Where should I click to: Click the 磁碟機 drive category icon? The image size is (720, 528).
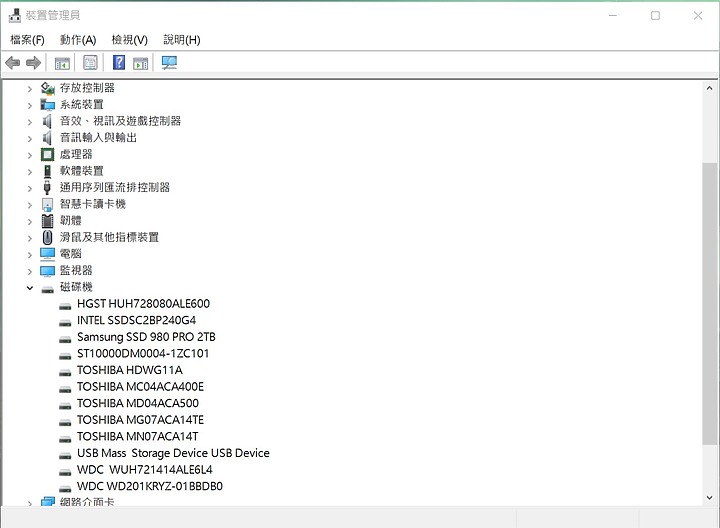coord(47,289)
